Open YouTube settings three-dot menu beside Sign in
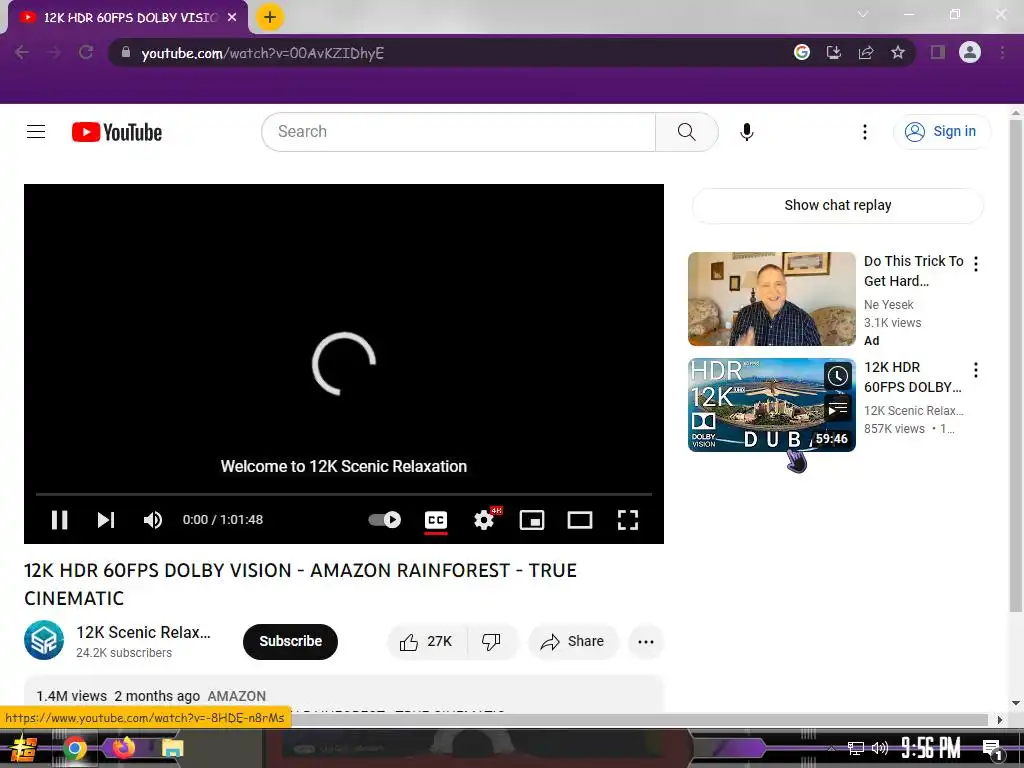The image size is (1024, 768). coord(865,132)
